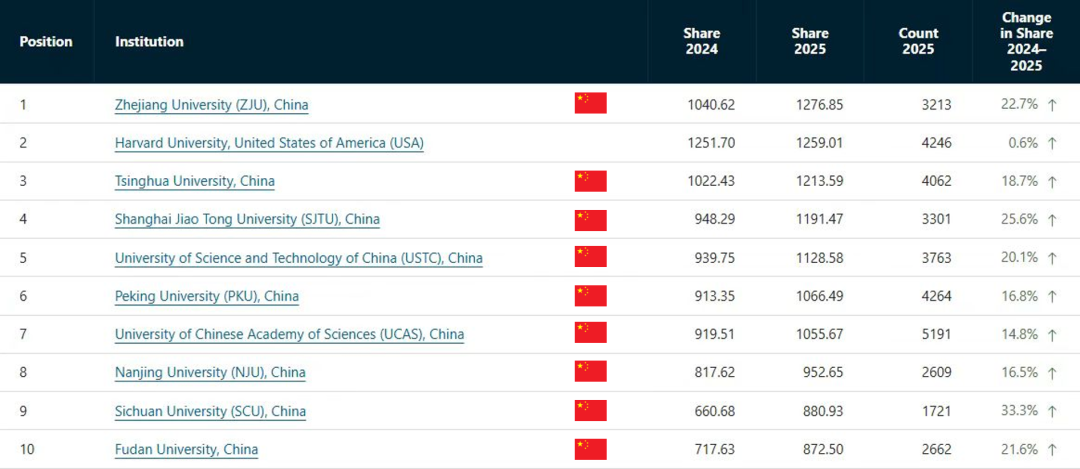
Task: Click up arrow beside 22.7% change
Action: 1052,105
